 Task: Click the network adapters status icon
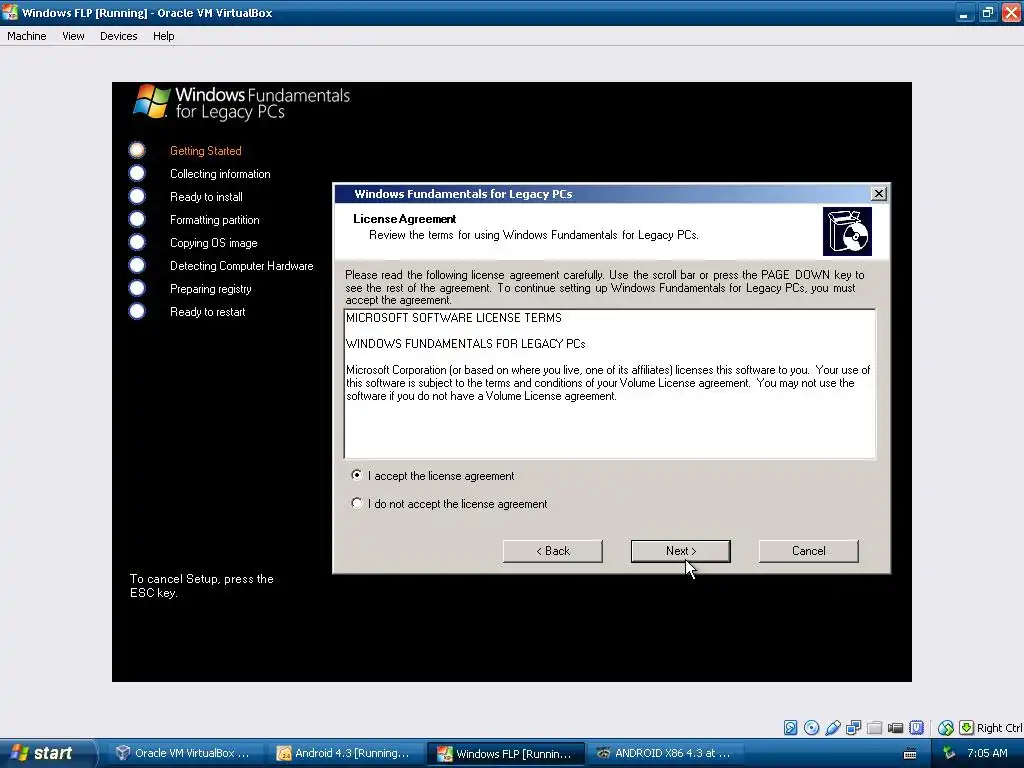pyautogui.click(x=854, y=728)
